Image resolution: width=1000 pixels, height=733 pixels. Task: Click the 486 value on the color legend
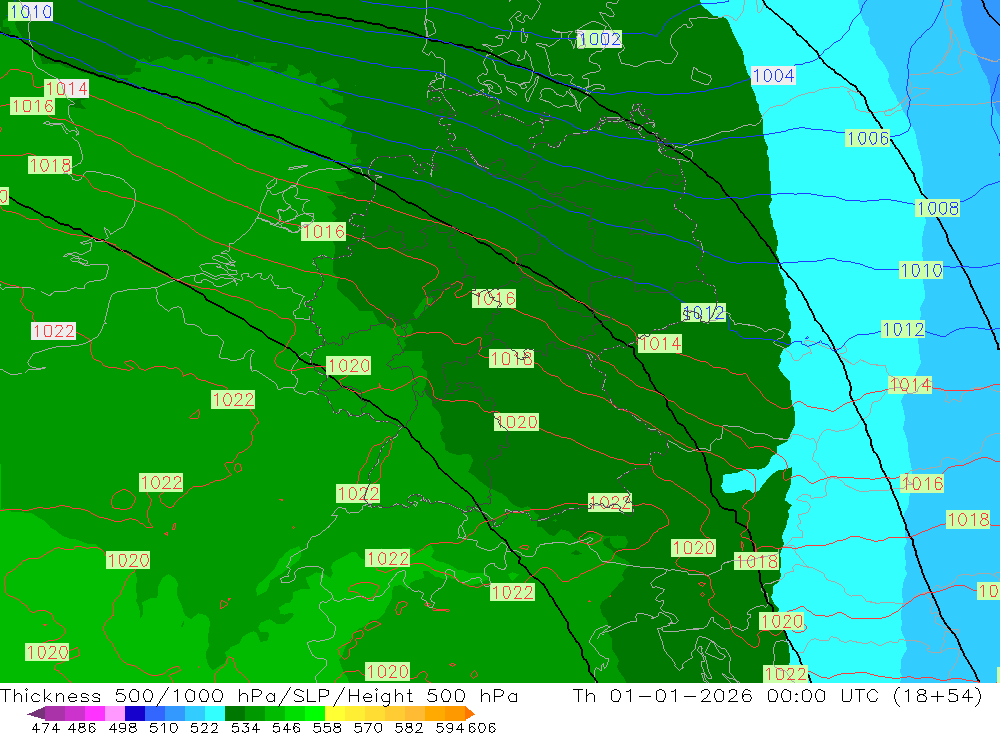[82, 728]
